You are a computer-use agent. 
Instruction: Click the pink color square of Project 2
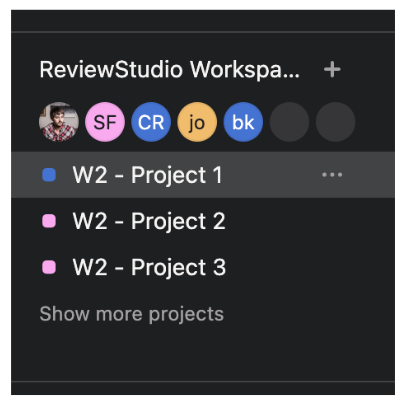(x=49, y=221)
